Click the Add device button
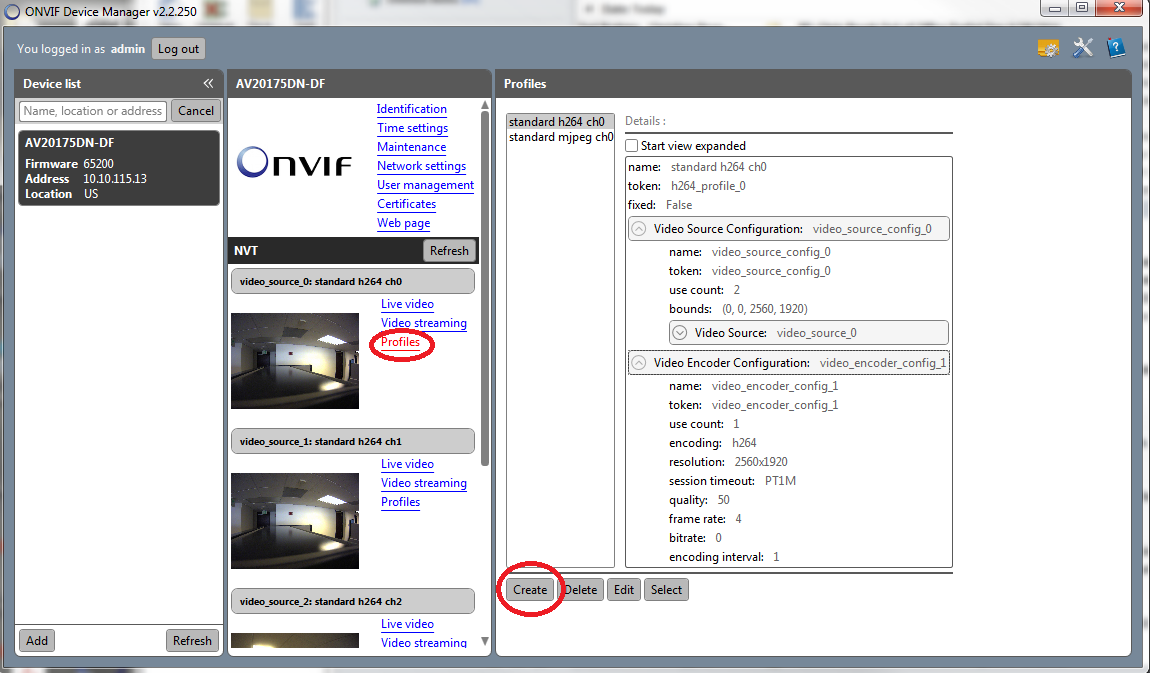The width and height of the screenshot is (1150, 673). pos(37,641)
